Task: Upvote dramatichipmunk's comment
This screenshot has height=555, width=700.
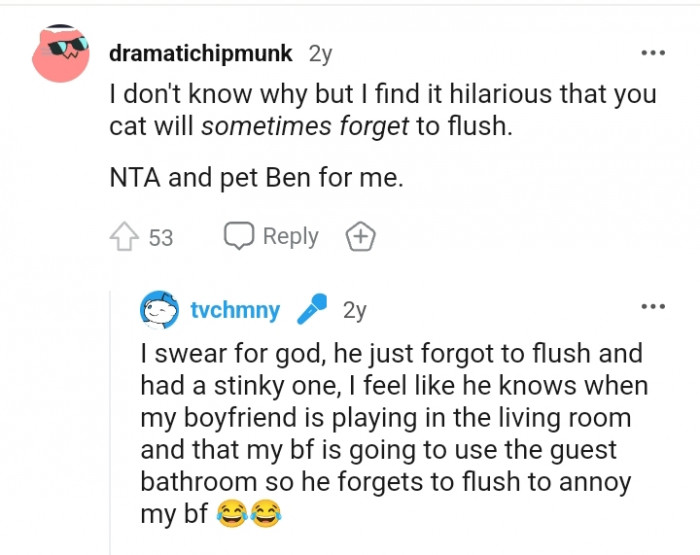Action: pos(124,236)
